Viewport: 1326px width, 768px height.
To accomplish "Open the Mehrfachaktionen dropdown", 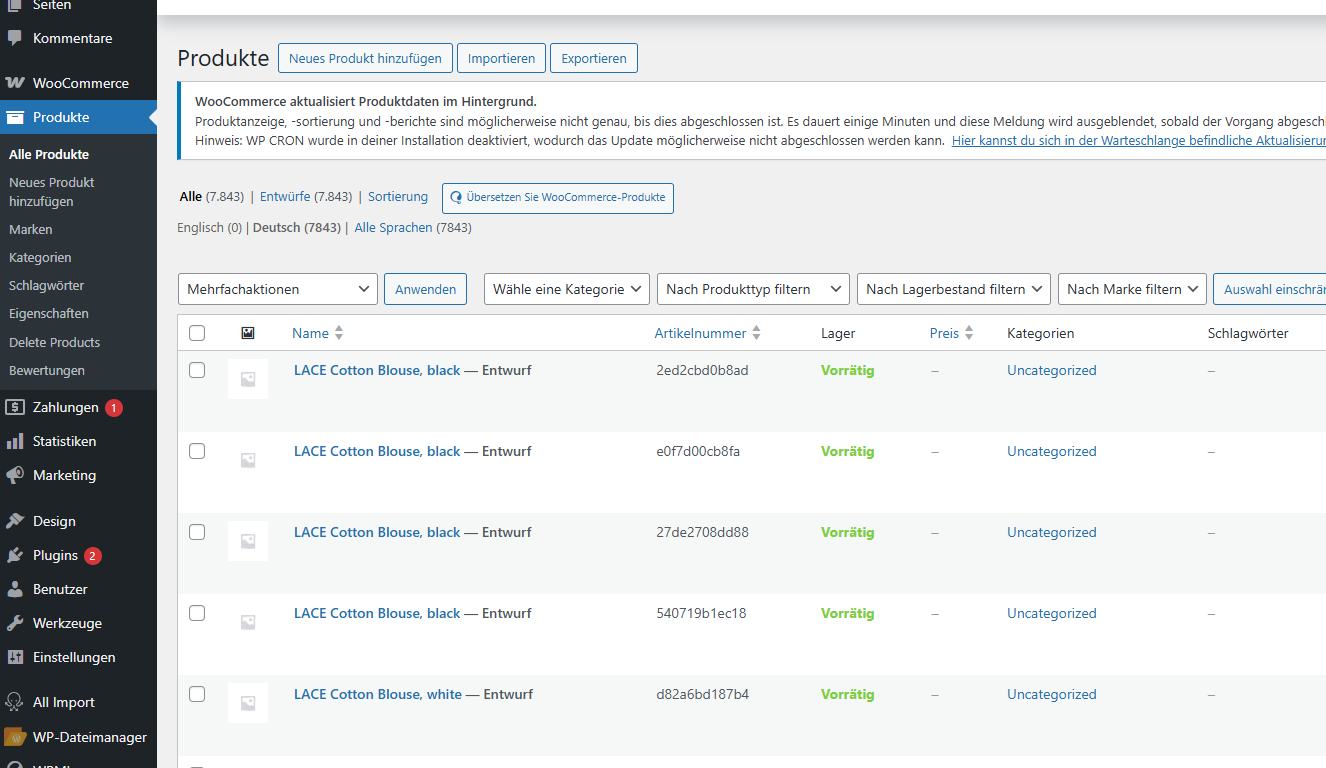I will pos(278,289).
